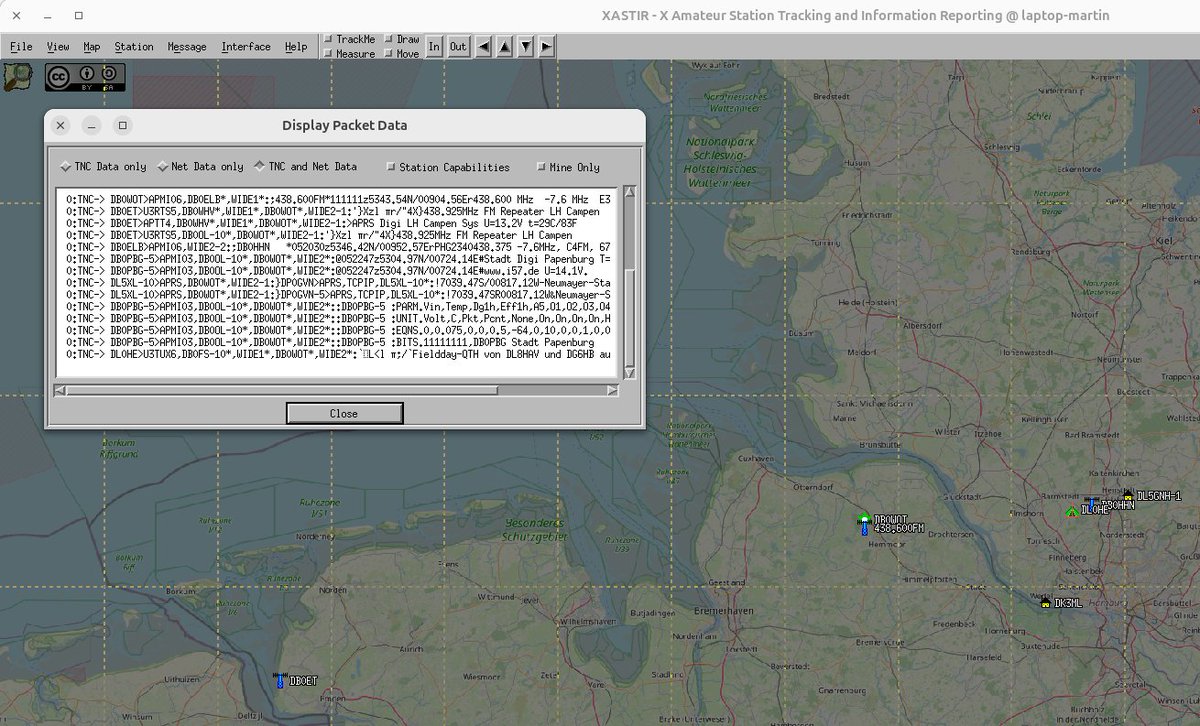The width and height of the screenshot is (1200, 726).
Task: Click the packet list vertical scrollbar
Action: tap(631, 280)
